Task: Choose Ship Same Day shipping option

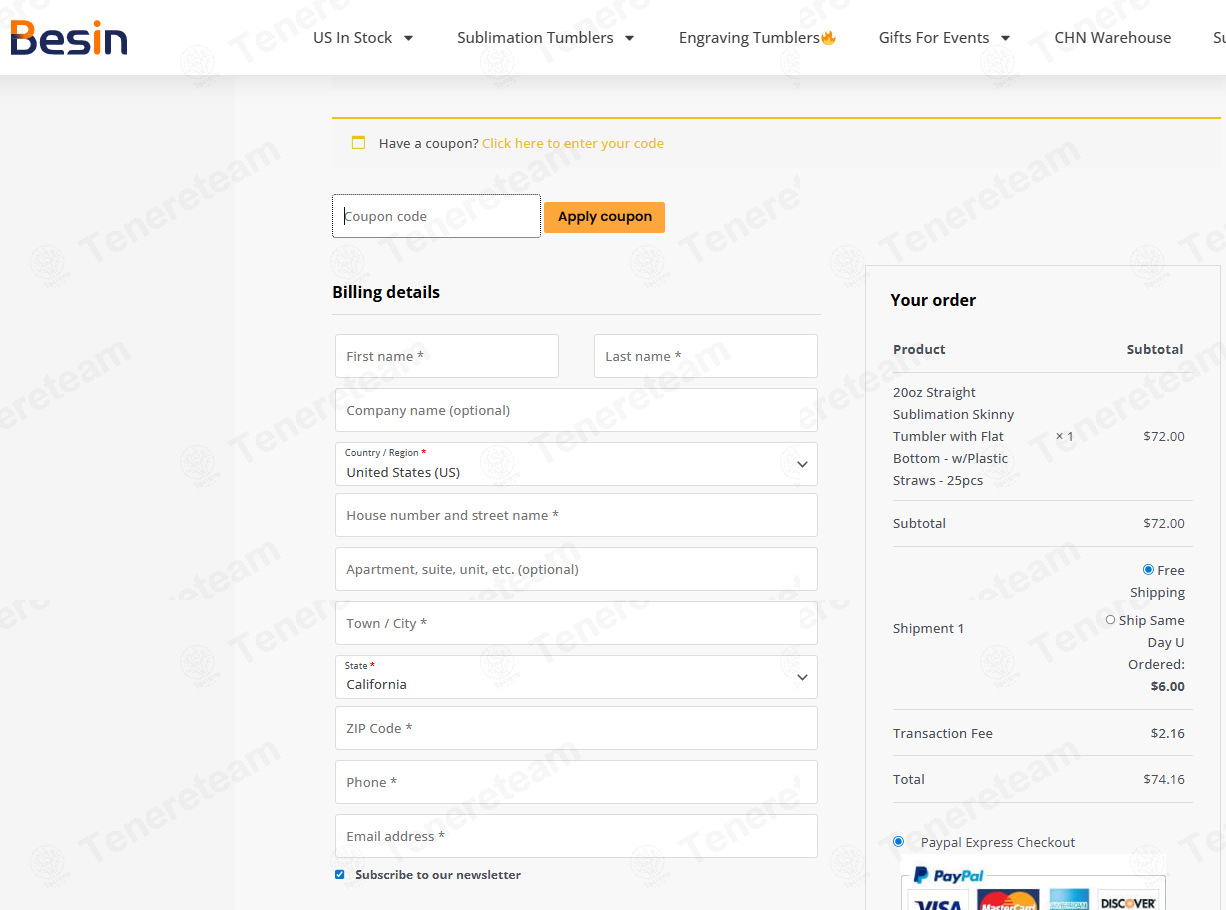Action: (1110, 620)
